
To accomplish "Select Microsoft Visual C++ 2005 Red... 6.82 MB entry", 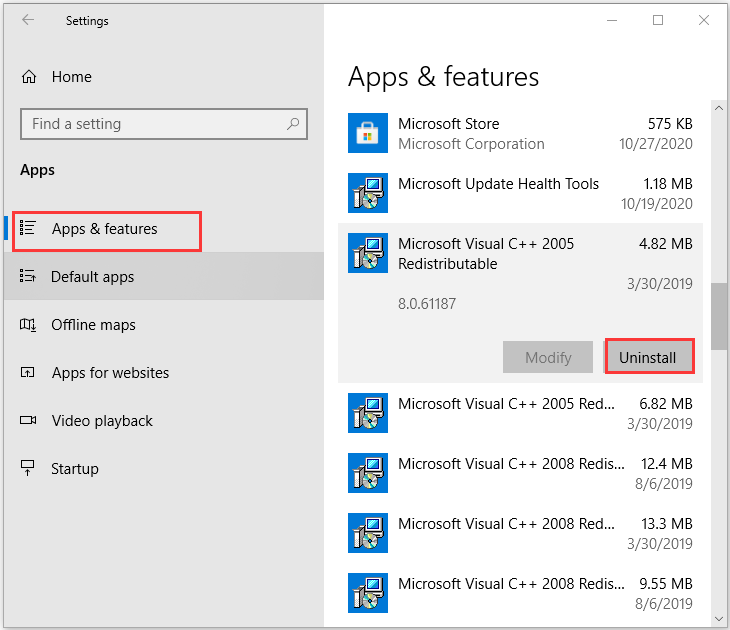I will click(x=520, y=413).
